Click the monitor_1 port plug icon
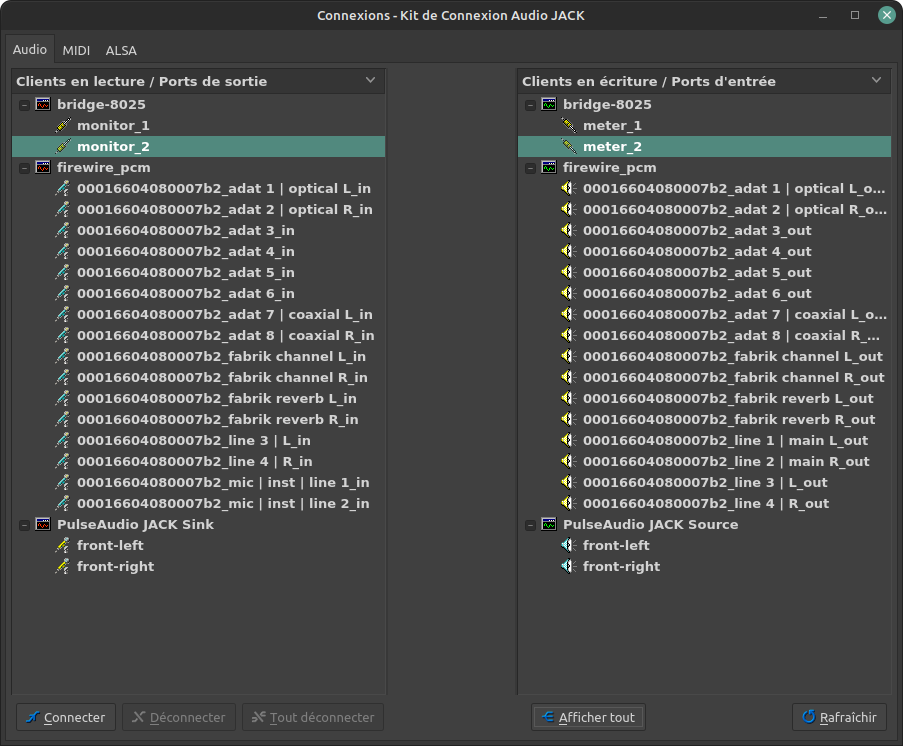The image size is (903, 746). 63,125
